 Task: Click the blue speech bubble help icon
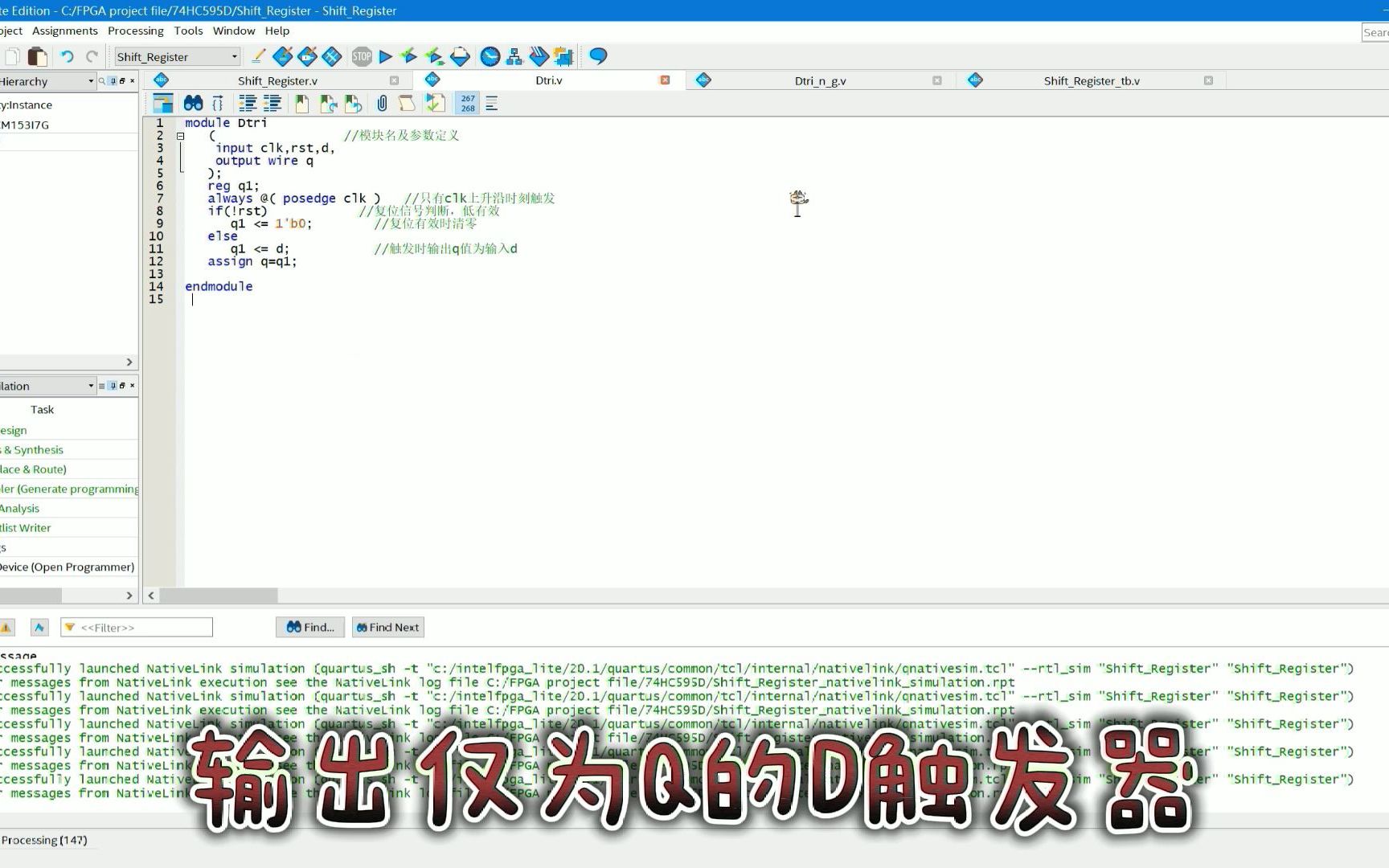pyautogui.click(x=598, y=56)
